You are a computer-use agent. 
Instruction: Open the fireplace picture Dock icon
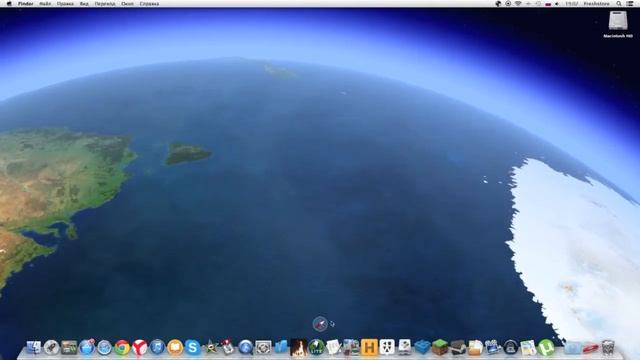298,347
